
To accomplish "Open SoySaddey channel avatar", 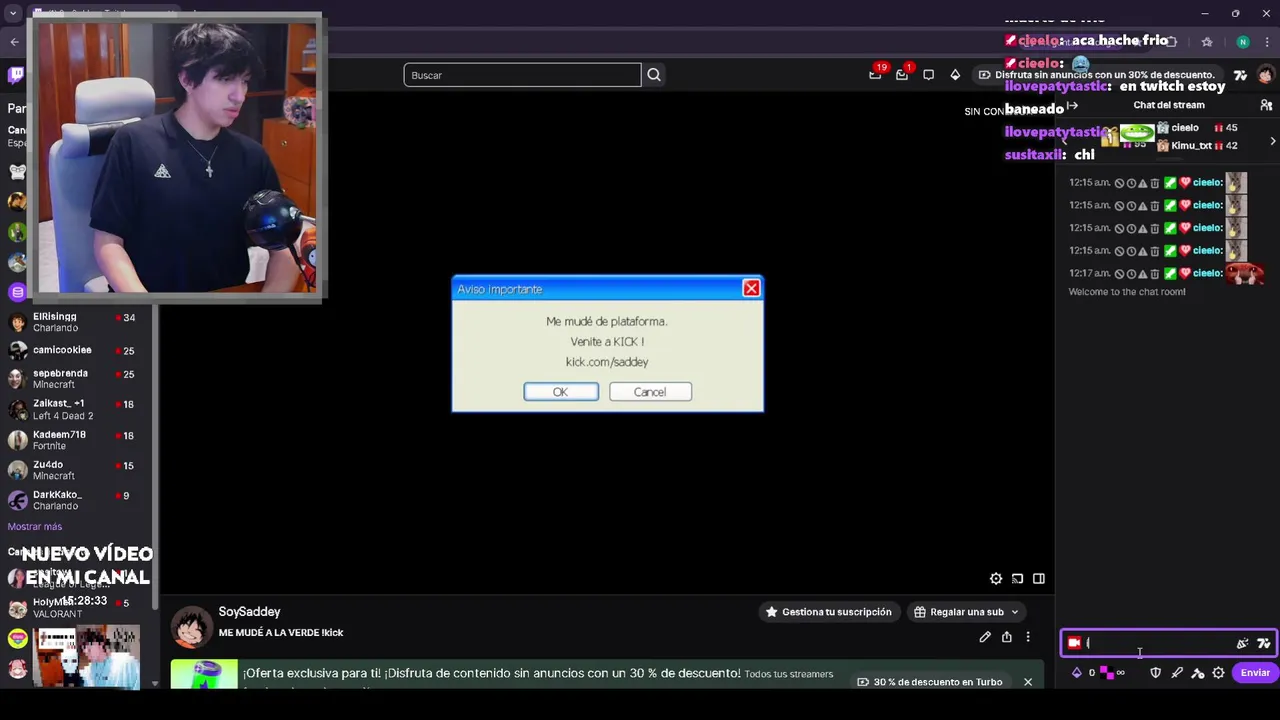I will coord(190,626).
